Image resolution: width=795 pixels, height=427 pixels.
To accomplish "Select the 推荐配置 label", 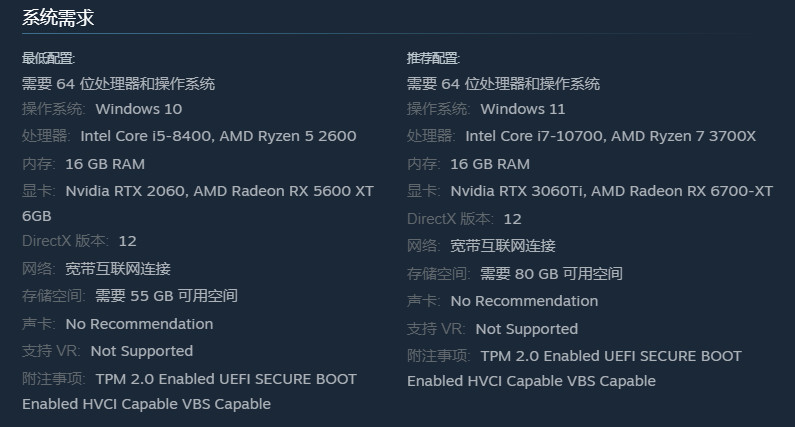I will [x=433, y=58].
